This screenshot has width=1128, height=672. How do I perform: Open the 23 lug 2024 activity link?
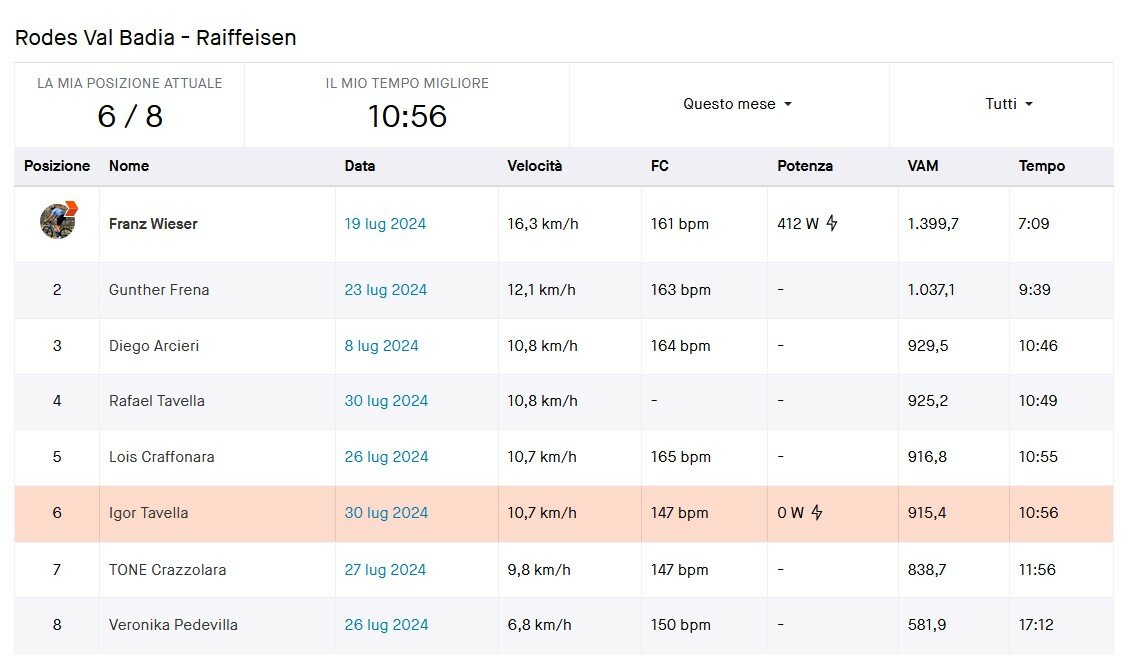(x=386, y=290)
